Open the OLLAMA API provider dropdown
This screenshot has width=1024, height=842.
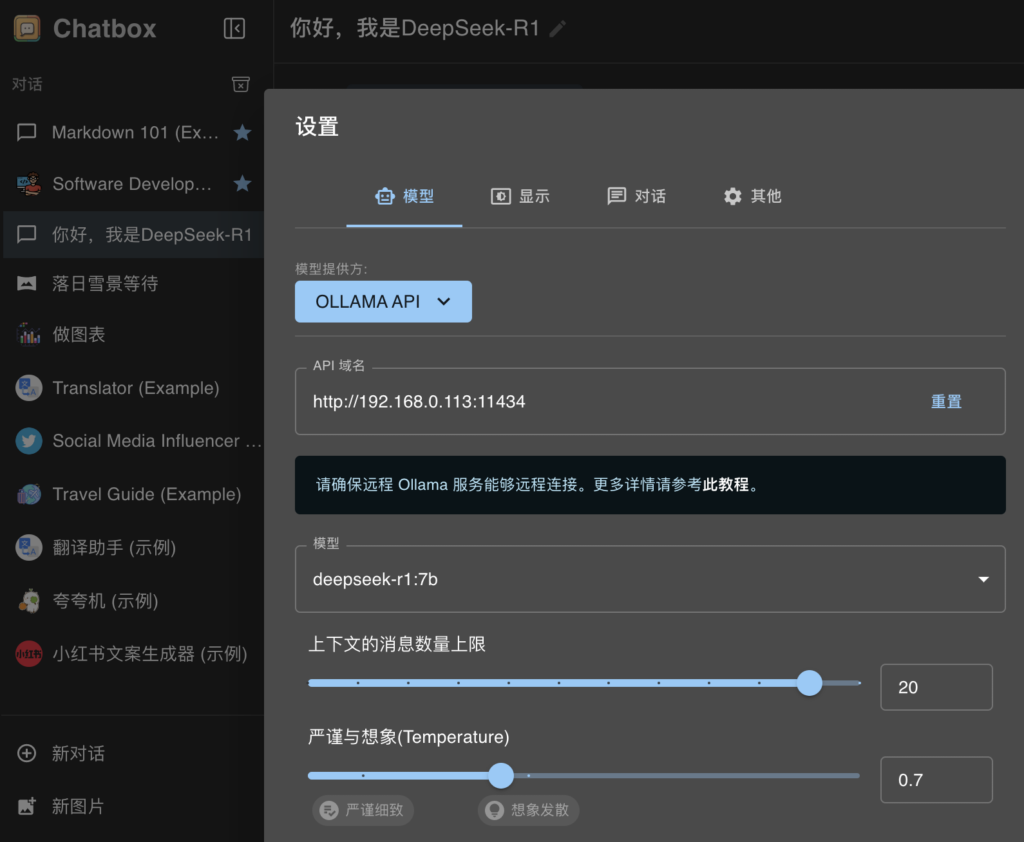tap(383, 301)
